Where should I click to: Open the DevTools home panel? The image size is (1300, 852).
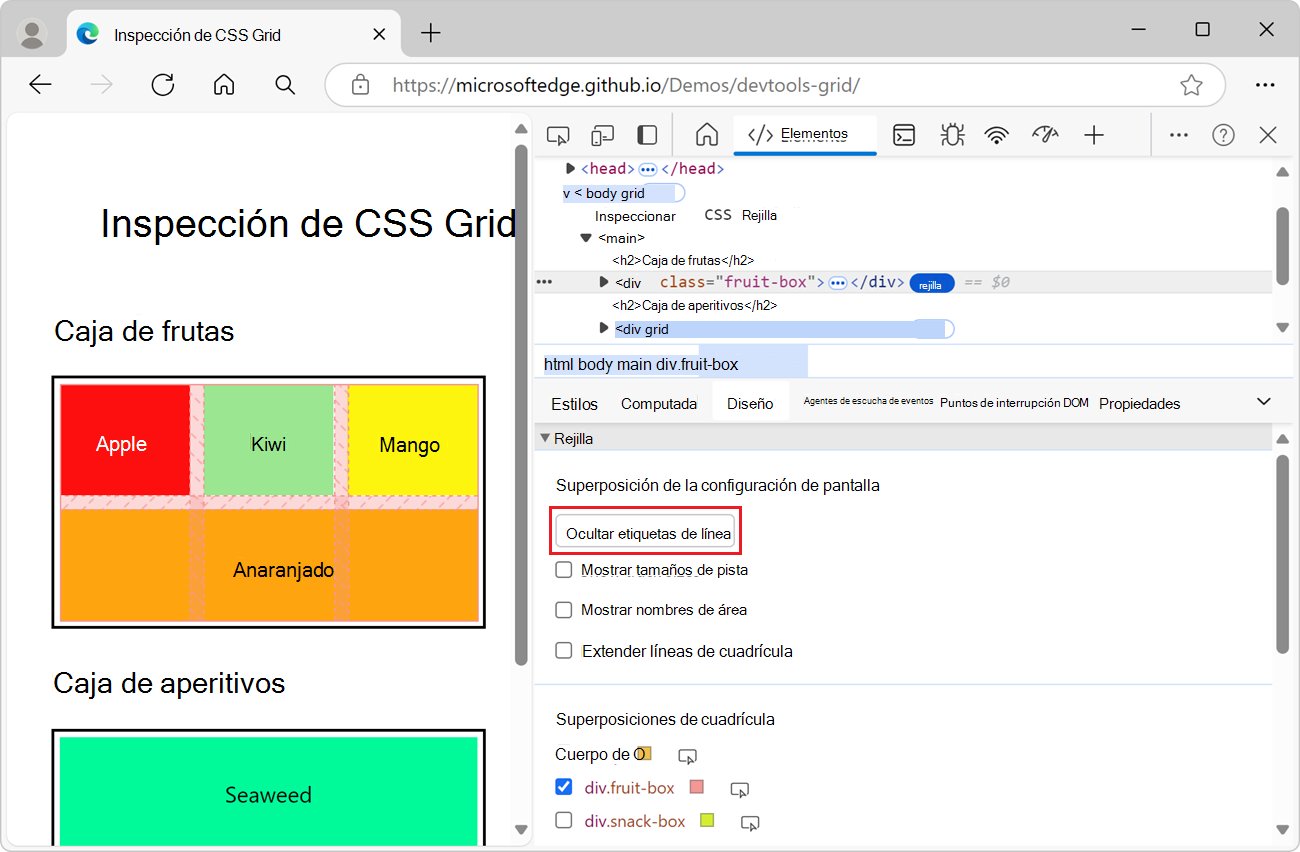(706, 134)
